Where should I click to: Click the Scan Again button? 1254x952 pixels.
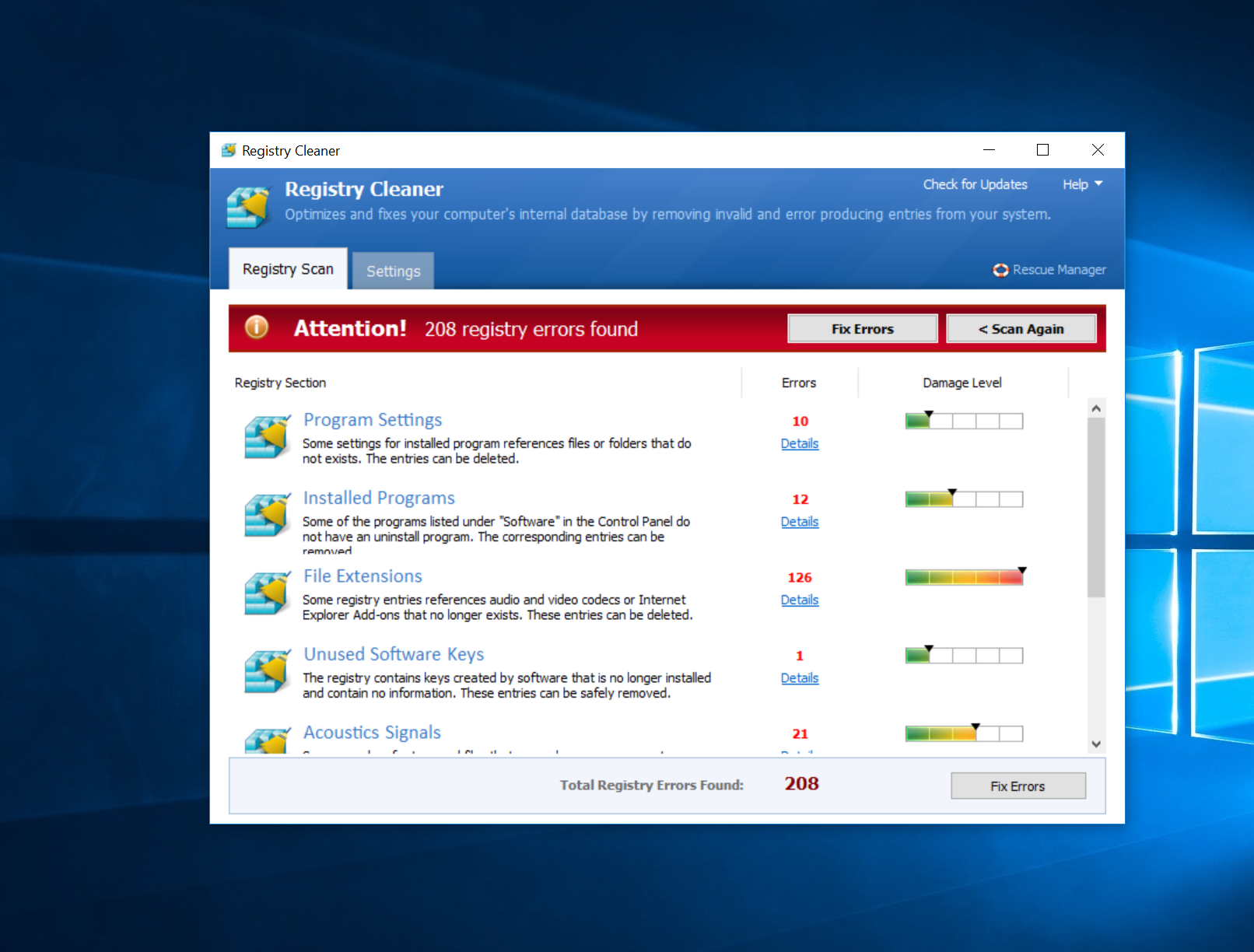pos(1021,329)
